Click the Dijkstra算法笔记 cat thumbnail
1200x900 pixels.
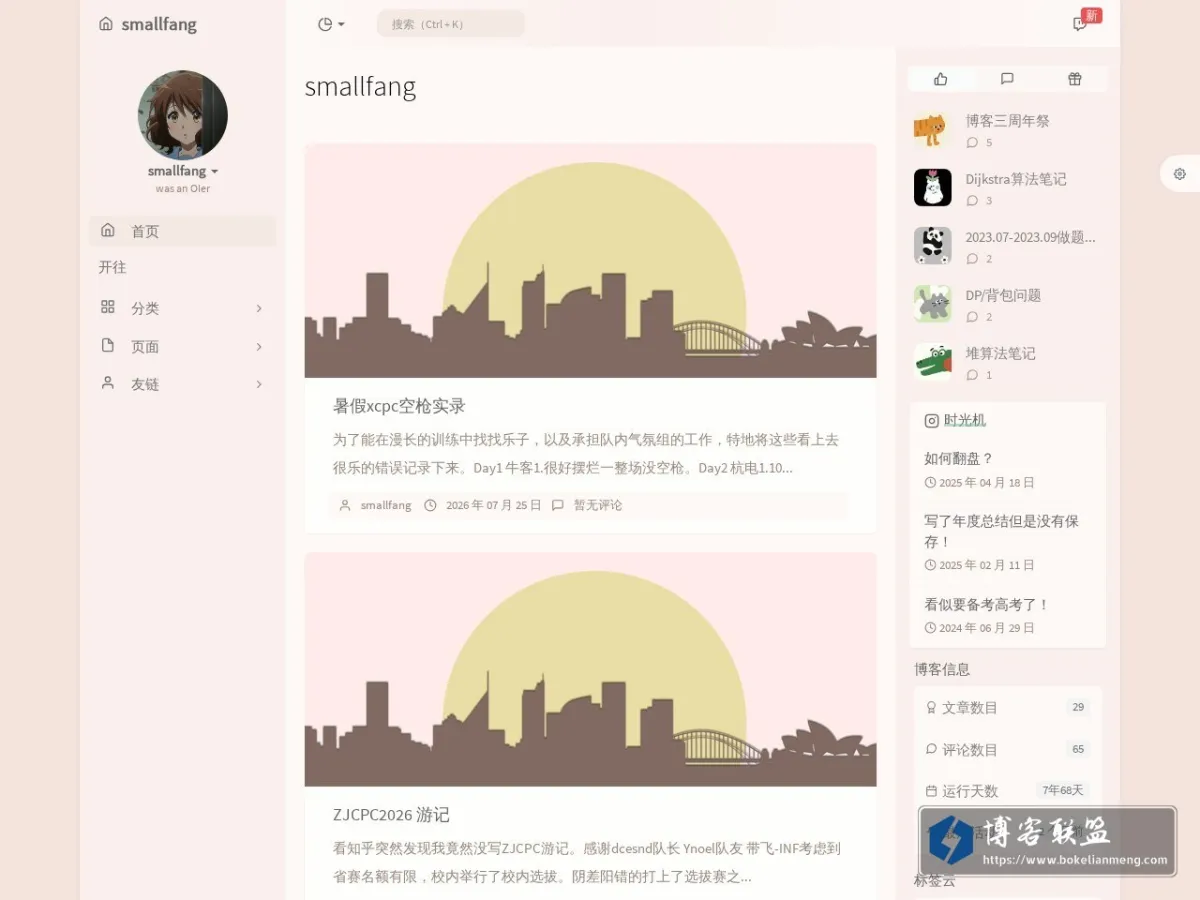(x=932, y=188)
